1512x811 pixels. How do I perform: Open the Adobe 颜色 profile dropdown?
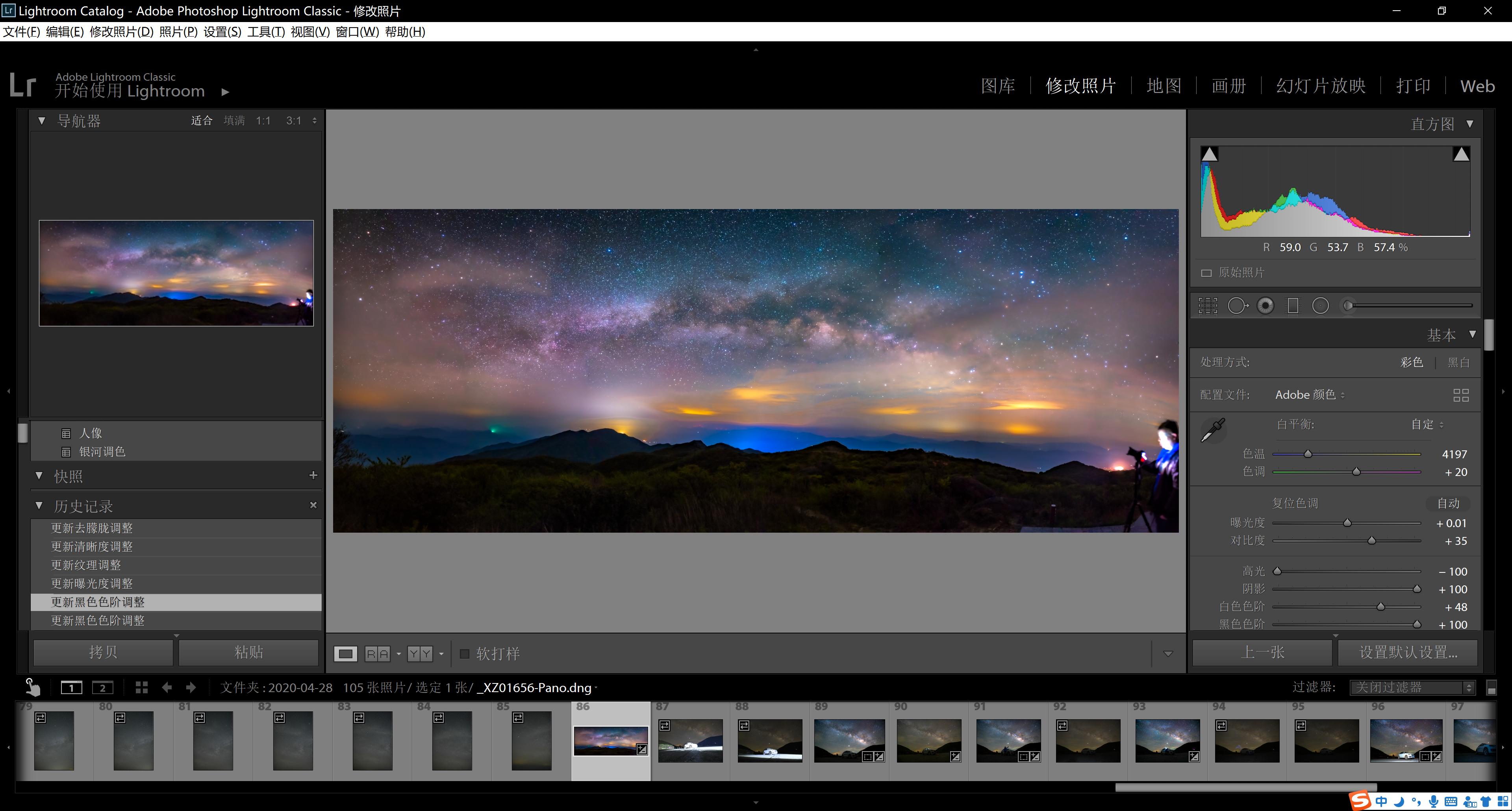tap(1310, 395)
